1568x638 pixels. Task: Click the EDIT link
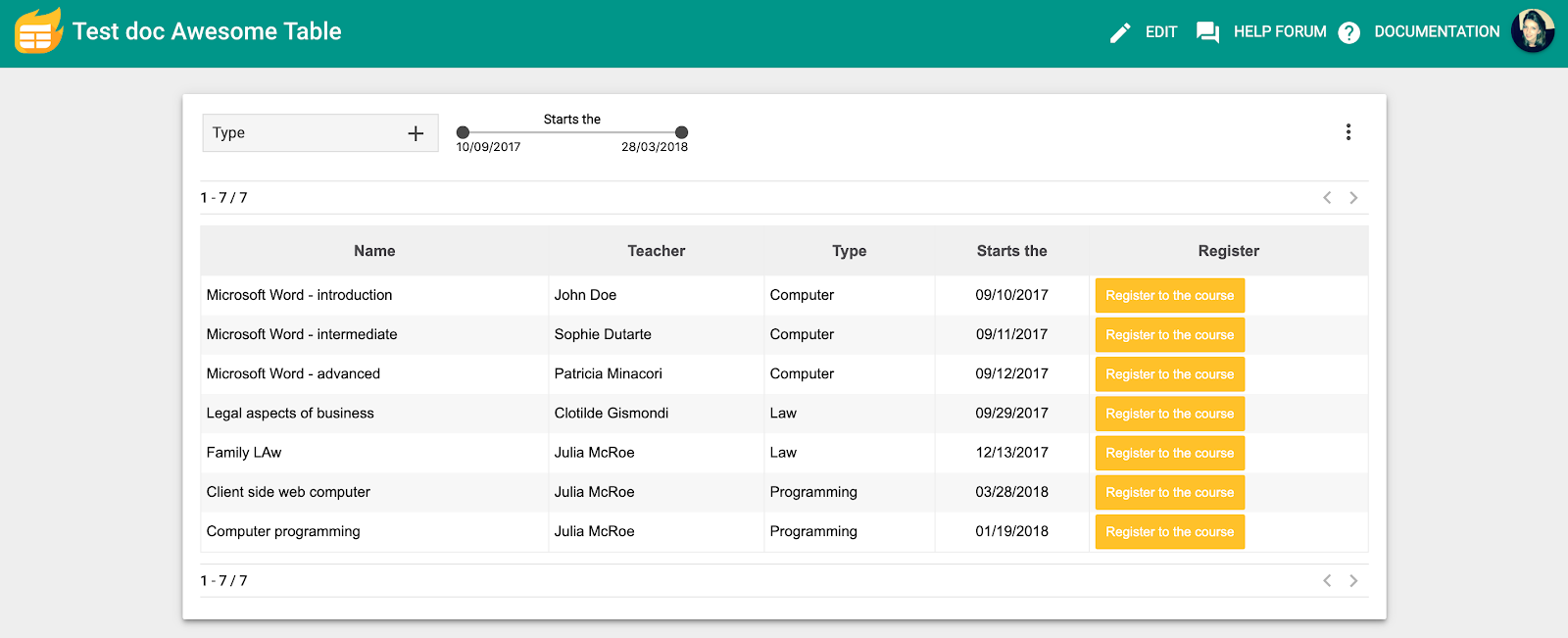1161,32
